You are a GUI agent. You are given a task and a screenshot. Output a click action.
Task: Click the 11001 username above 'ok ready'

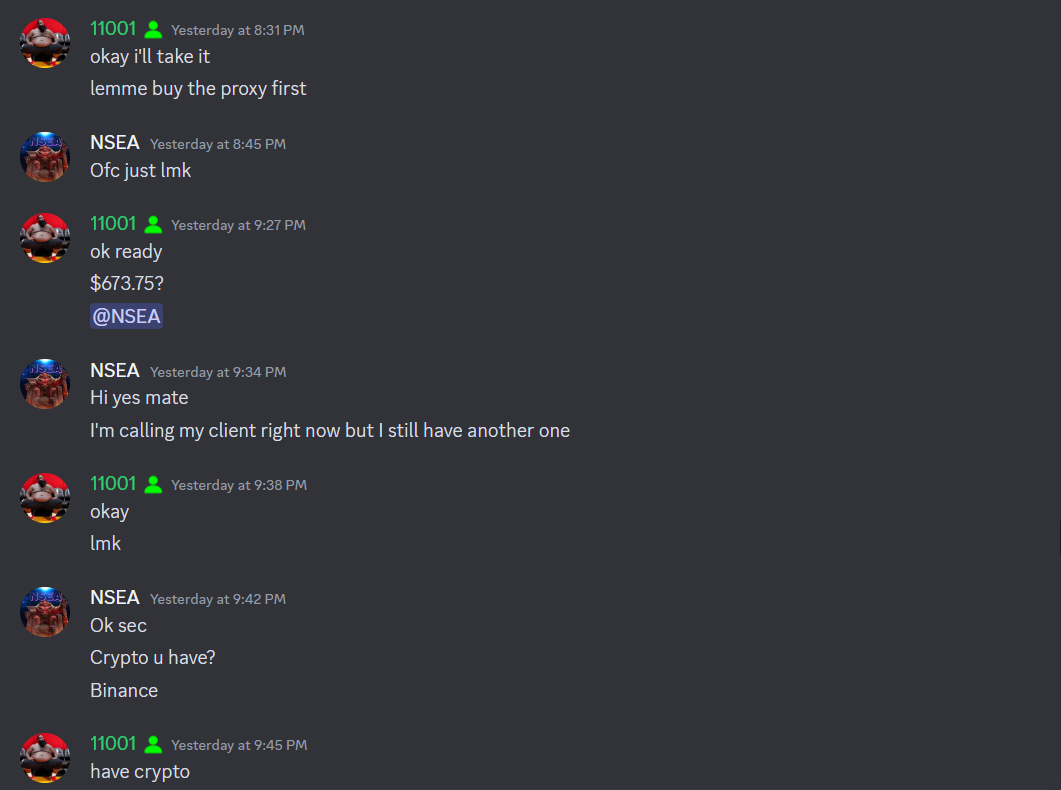[113, 223]
